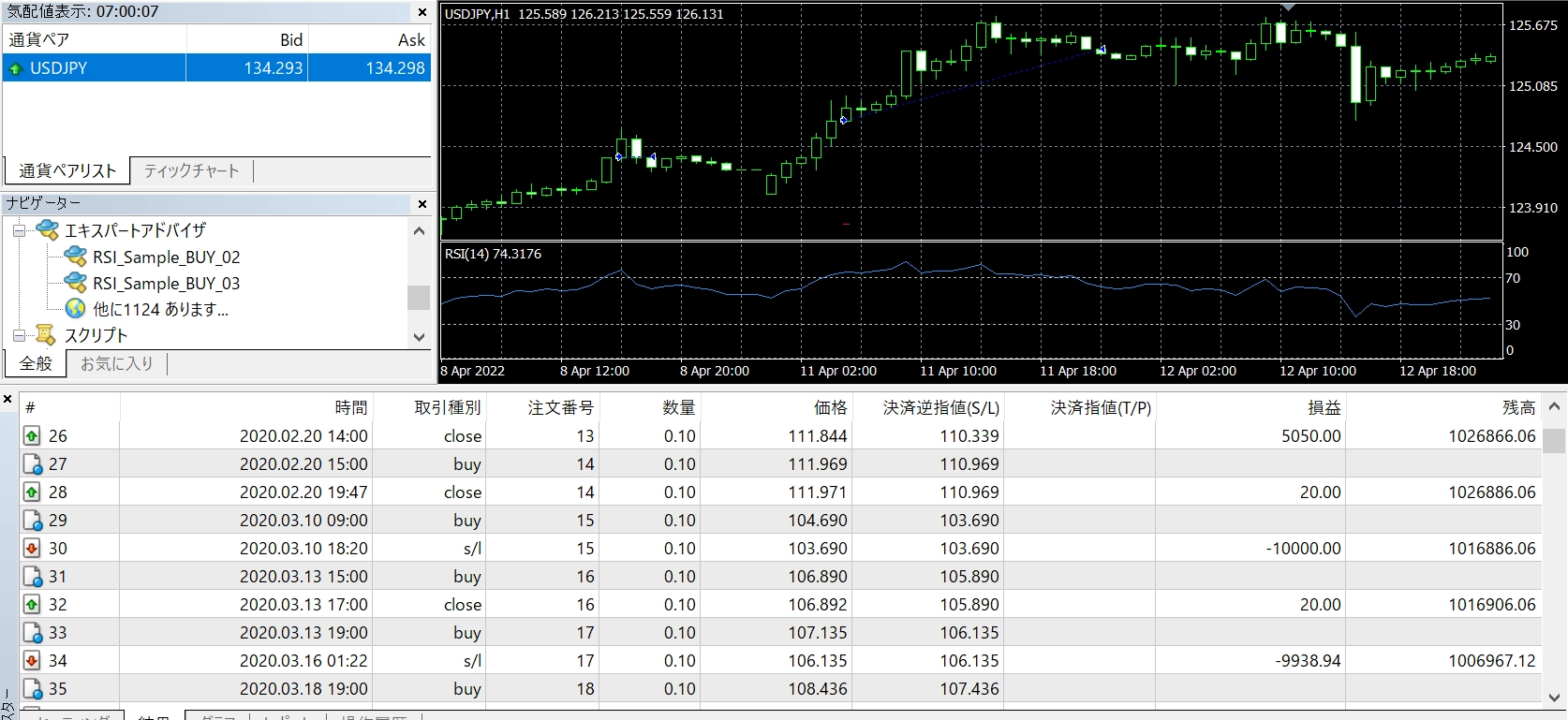Click the RSI_Sample_BUY_02 expert advisor icon
The width and height of the screenshot is (1568, 720).
click(x=75, y=257)
